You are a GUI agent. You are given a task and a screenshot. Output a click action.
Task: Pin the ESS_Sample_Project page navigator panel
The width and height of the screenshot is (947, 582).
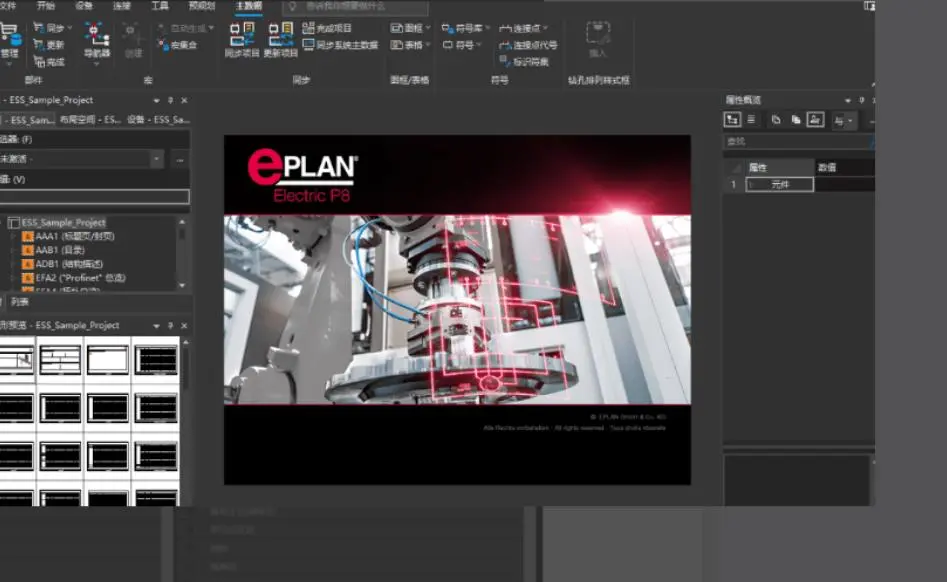[170, 100]
